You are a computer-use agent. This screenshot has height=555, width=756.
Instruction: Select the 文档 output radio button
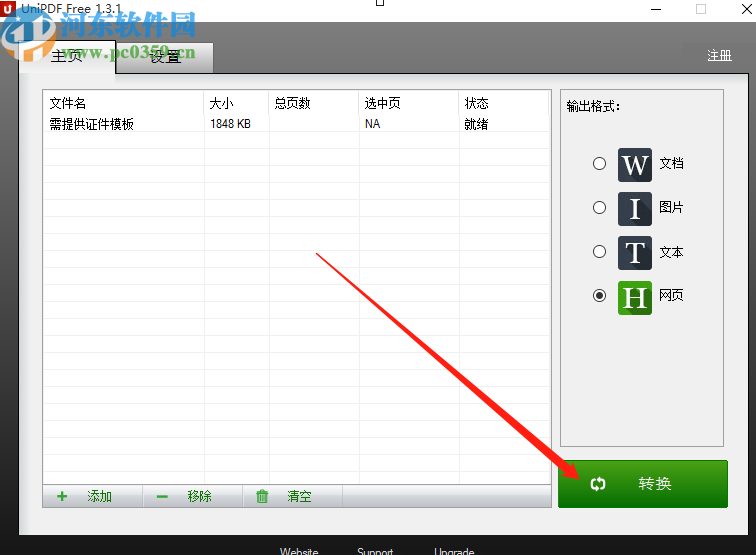click(x=599, y=163)
